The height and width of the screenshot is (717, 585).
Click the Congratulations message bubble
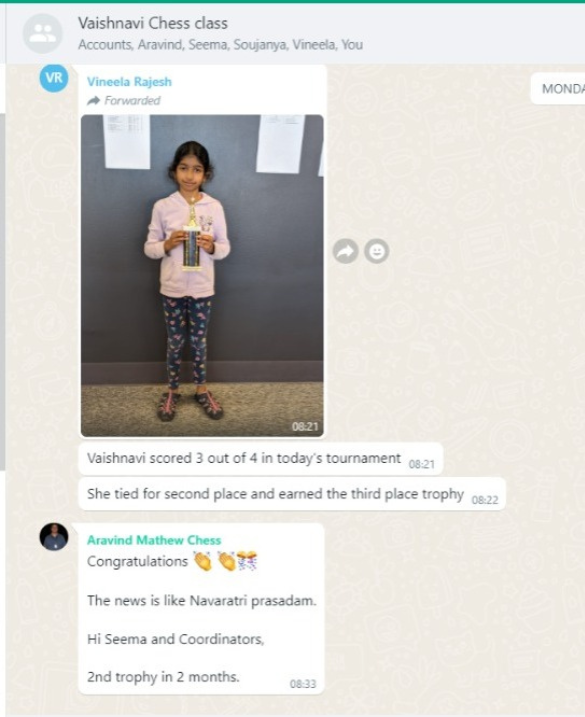coord(201,609)
